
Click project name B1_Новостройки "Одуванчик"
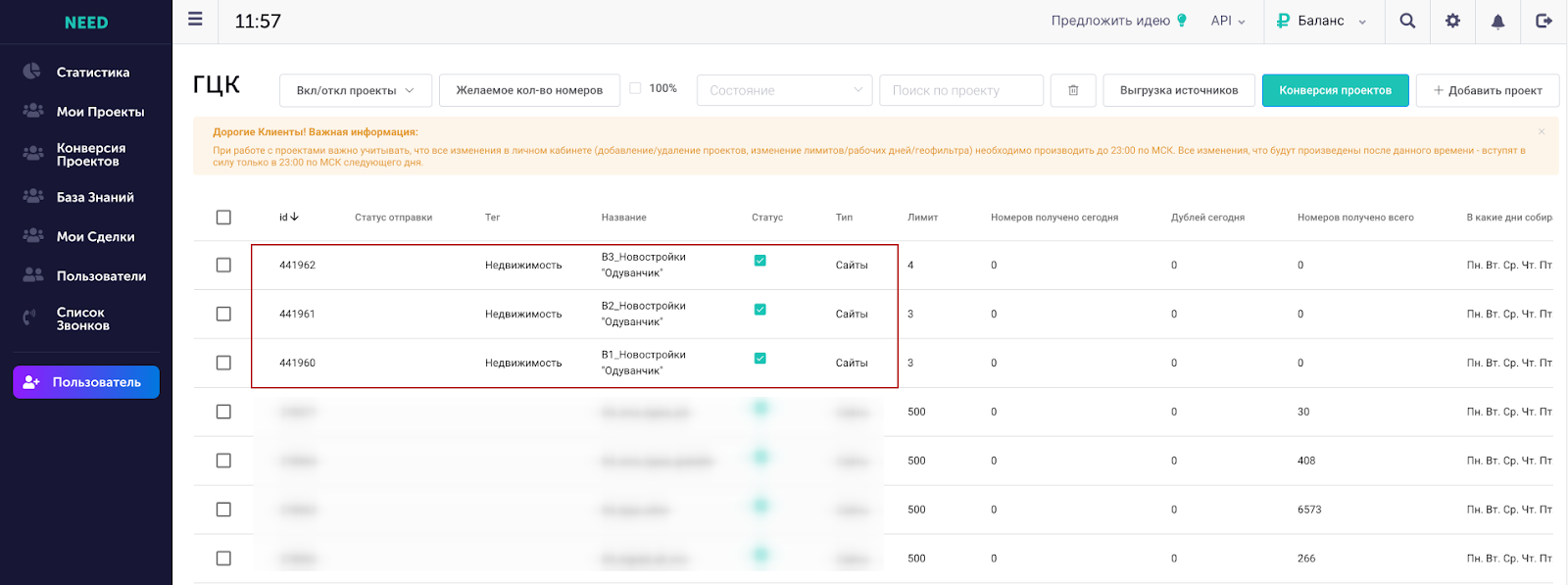644,363
